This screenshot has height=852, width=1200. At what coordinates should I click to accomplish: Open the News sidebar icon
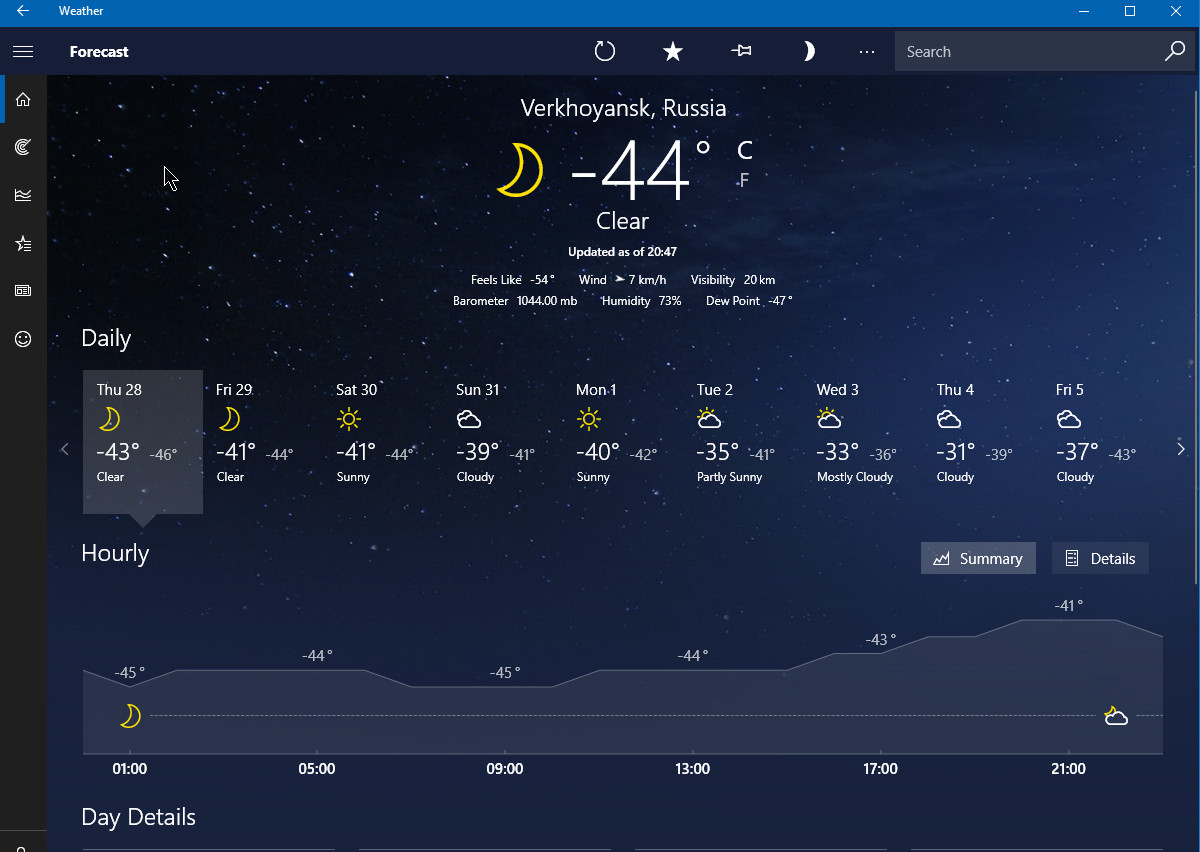(x=23, y=291)
